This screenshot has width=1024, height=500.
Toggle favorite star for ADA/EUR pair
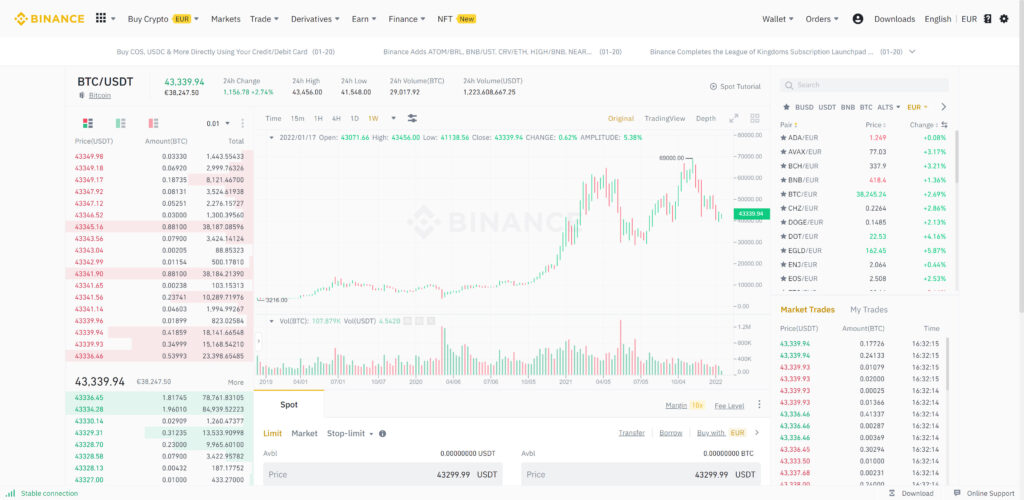[784, 138]
